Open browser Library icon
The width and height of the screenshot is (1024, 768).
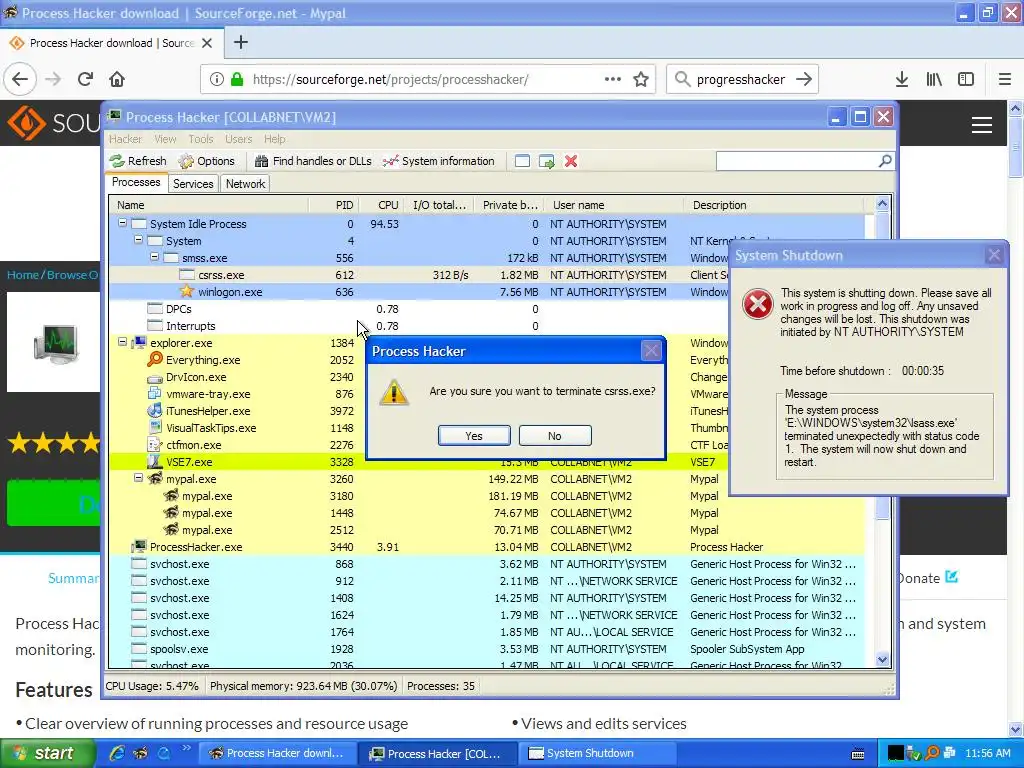(934, 79)
